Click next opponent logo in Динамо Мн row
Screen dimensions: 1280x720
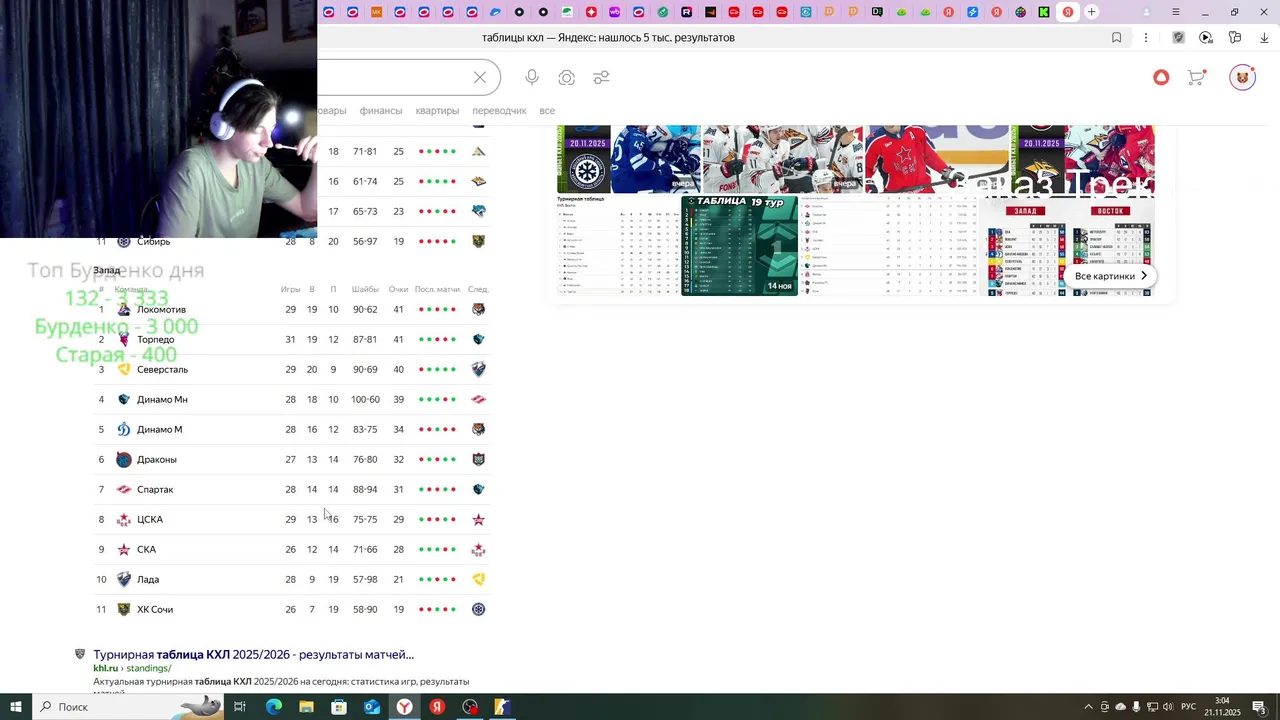click(478, 400)
